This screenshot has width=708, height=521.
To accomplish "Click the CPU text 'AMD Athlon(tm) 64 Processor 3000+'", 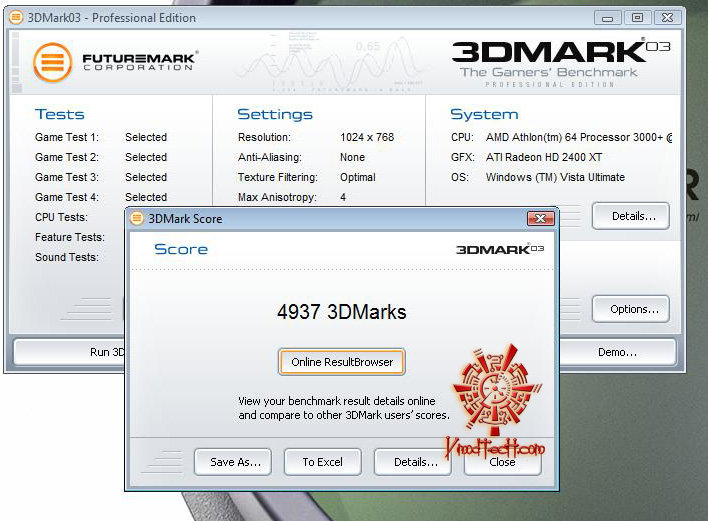I will [x=575, y=137].
